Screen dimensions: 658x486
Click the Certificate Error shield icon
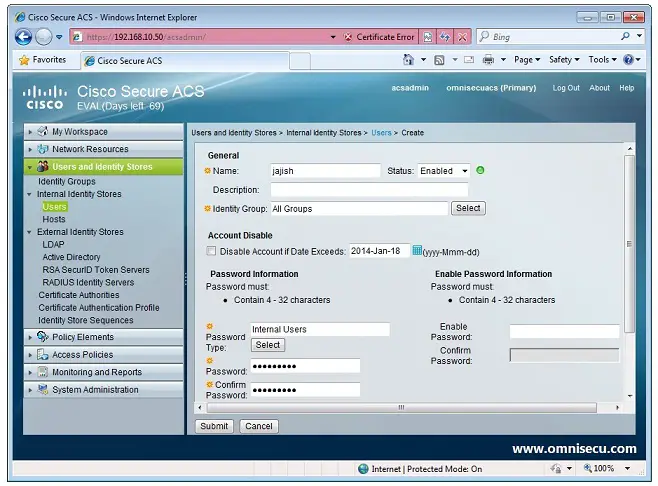coord(348,37)
